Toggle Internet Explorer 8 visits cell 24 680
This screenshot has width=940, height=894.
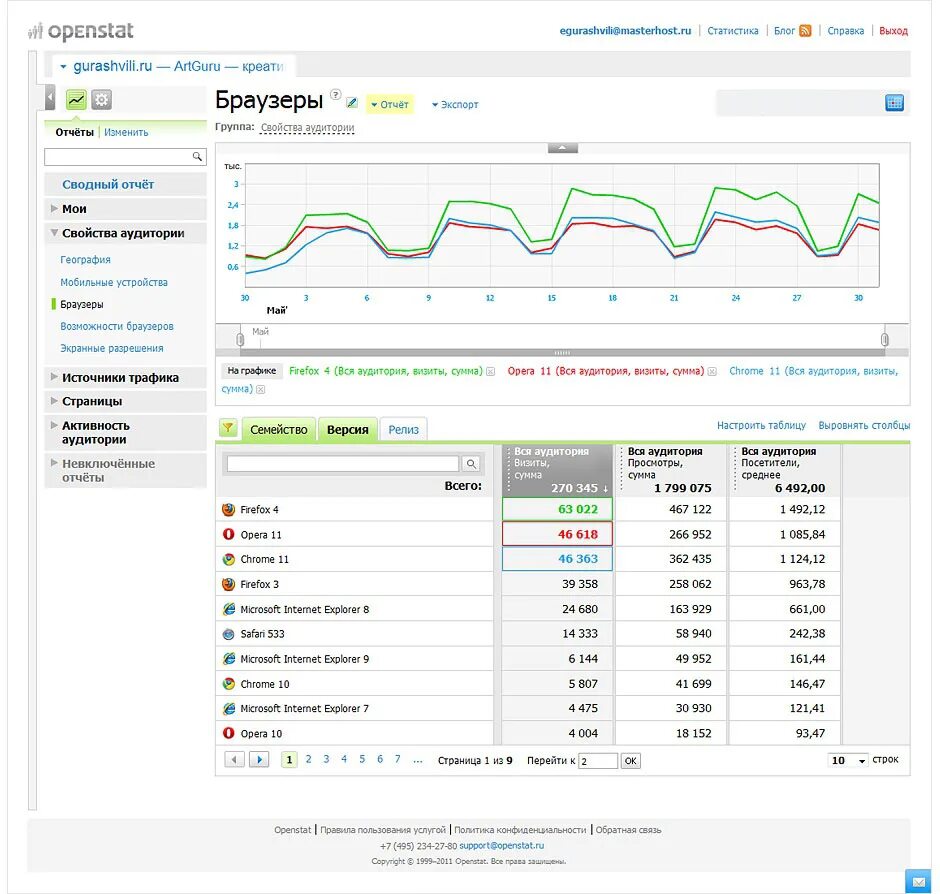pyautogui.click(x=558, y=609)
